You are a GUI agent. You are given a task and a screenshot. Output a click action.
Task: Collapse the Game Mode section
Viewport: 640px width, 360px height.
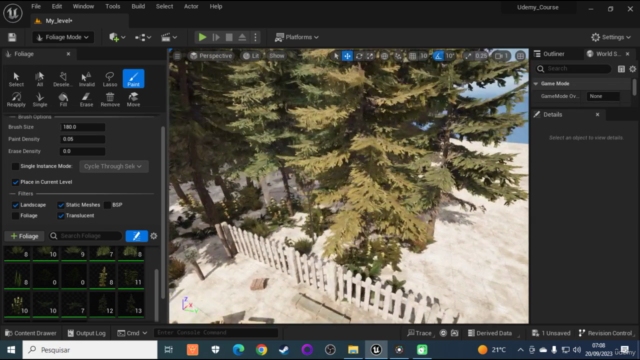(x=536, y=84)
